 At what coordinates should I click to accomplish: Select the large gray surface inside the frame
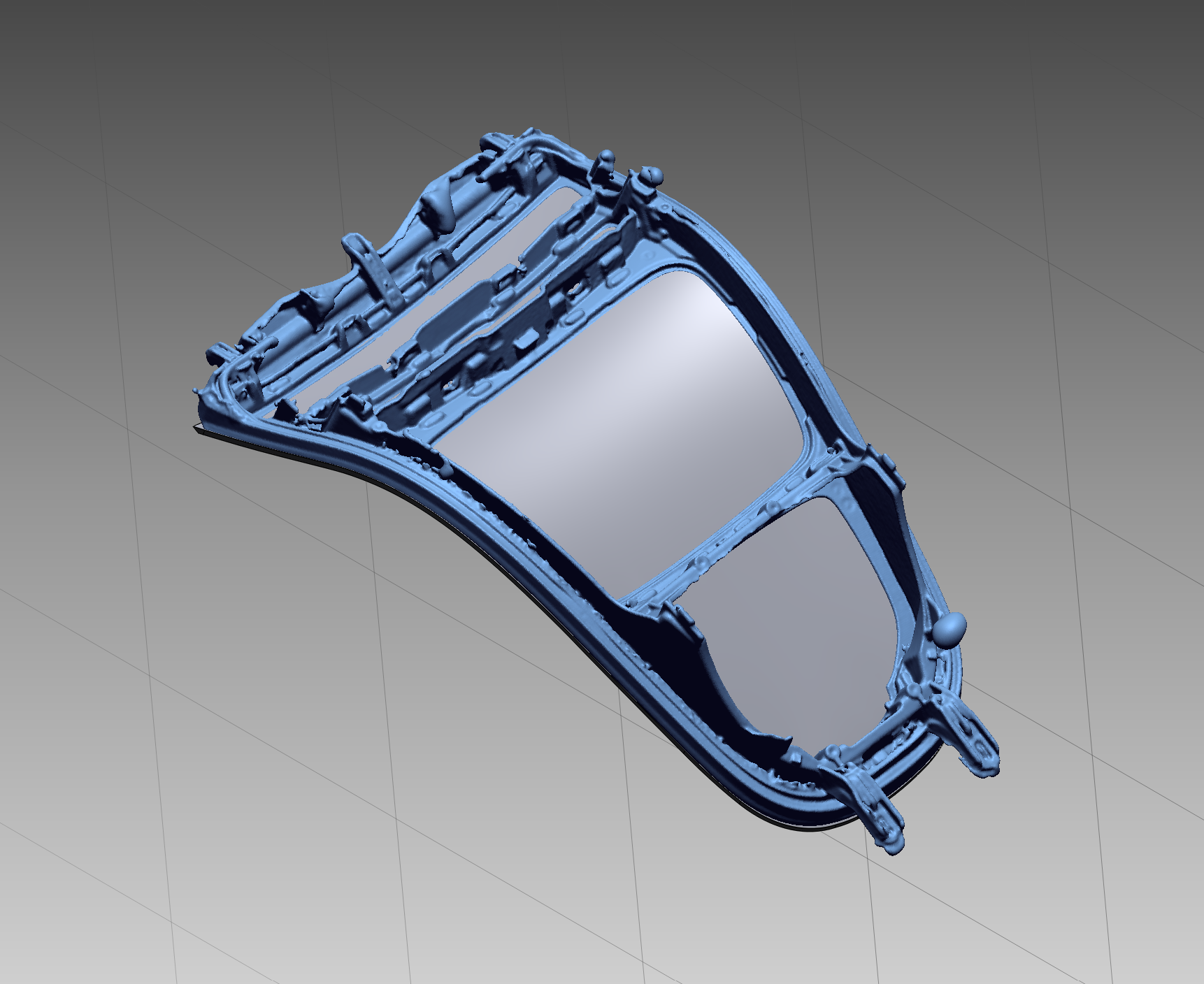tap(622, 433)
